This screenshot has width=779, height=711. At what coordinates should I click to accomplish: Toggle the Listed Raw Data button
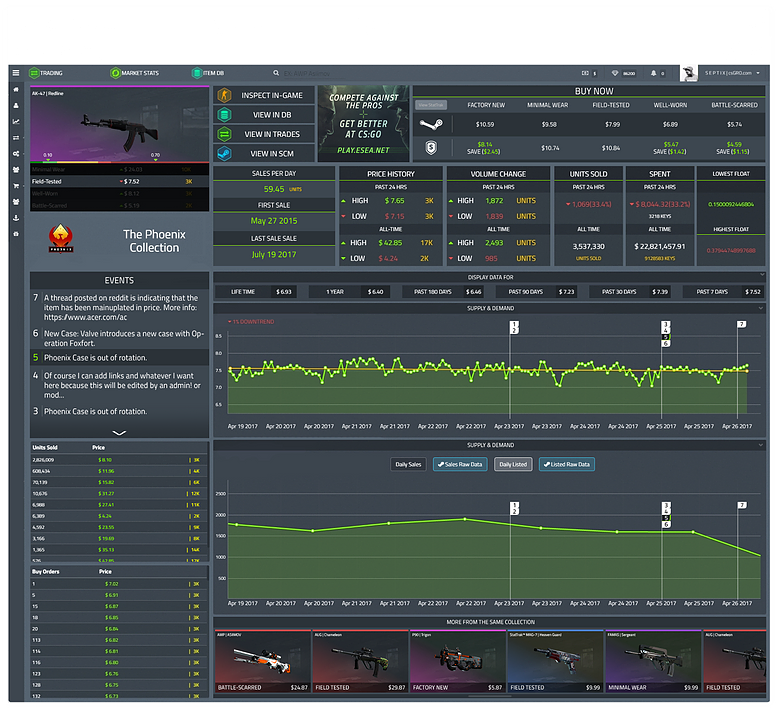tap(567, 465)
